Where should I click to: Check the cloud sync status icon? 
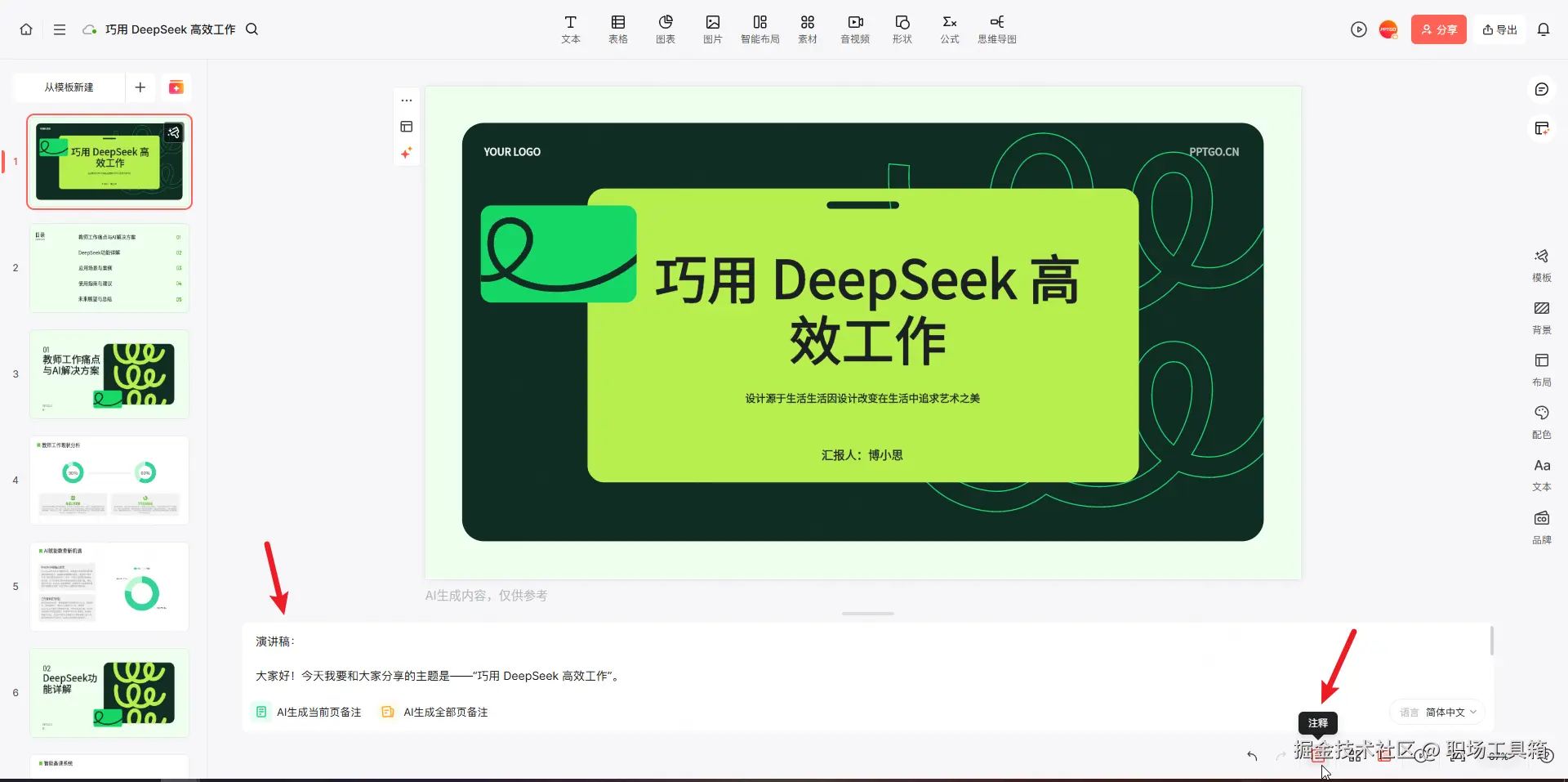[x=90, y=29]
